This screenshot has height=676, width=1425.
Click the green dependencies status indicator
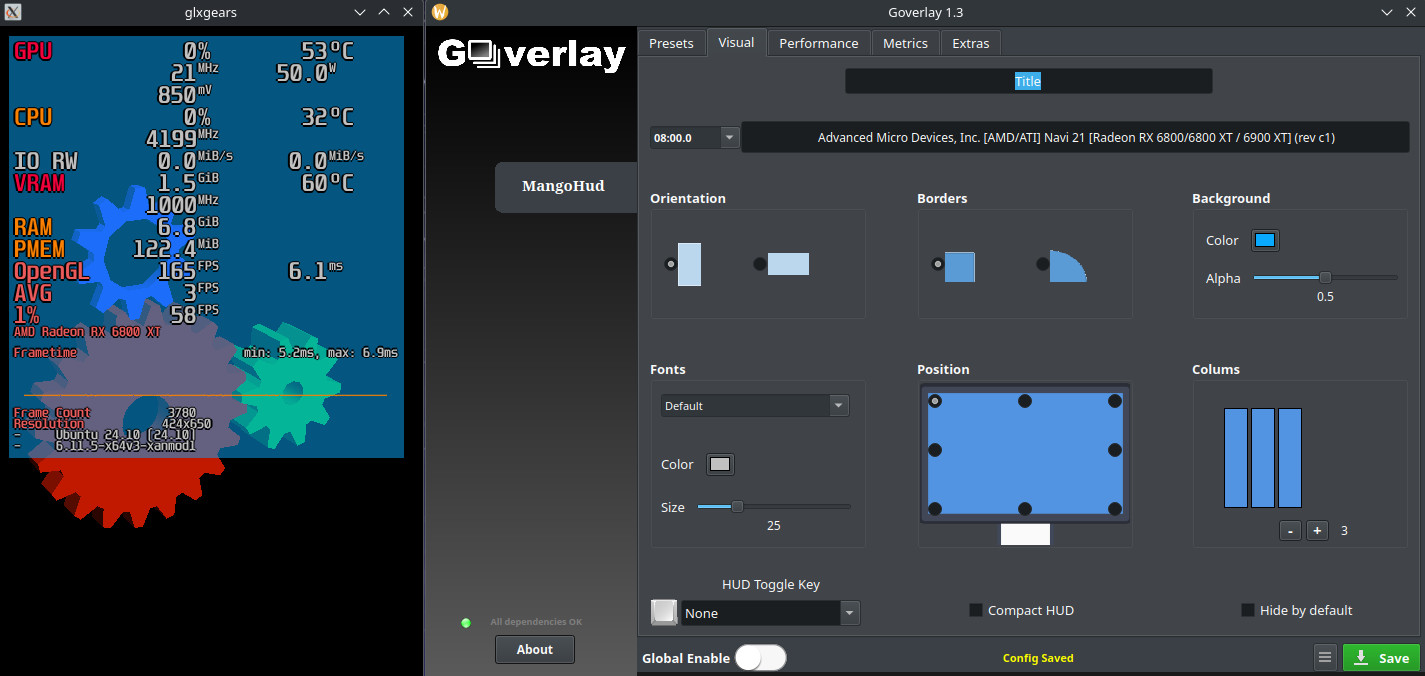(466, 623)
